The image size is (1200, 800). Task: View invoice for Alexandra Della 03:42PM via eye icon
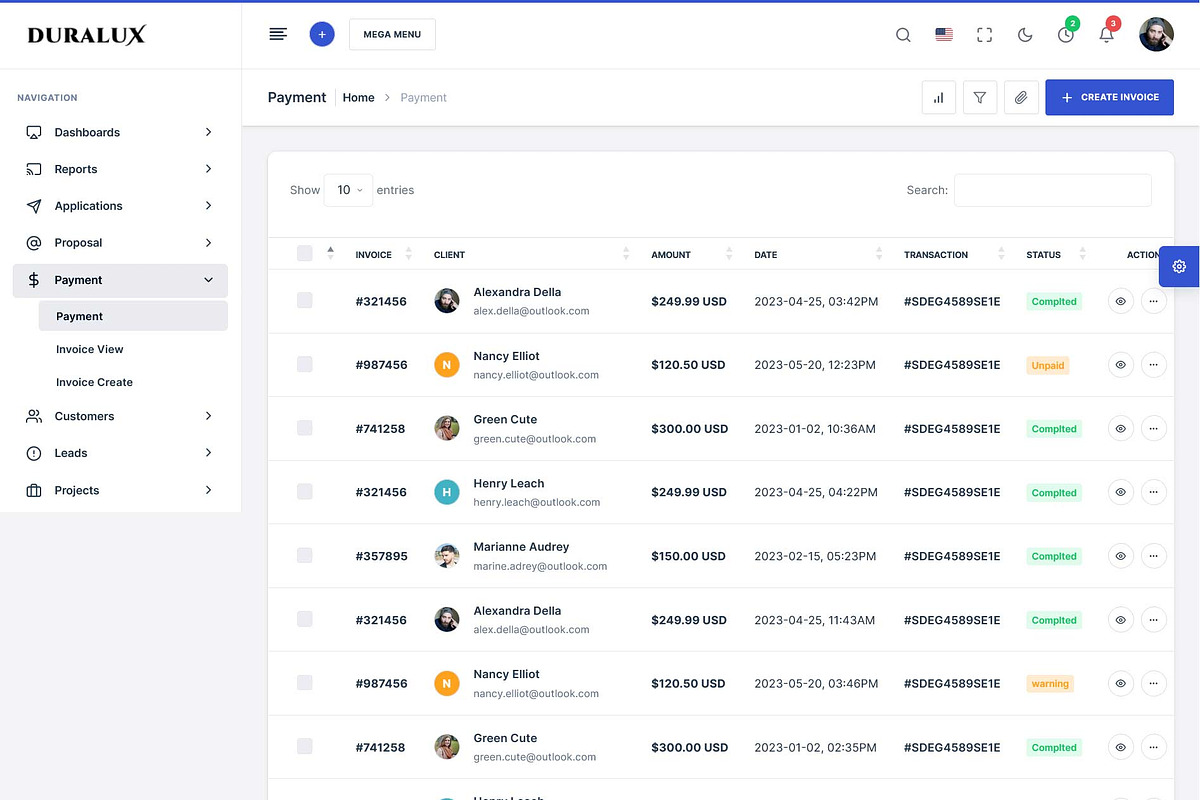click(1121, 301)
